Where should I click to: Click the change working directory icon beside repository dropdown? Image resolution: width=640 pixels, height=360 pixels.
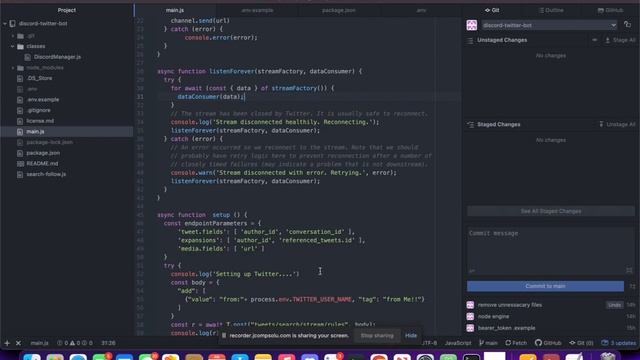tap(627, 25)
